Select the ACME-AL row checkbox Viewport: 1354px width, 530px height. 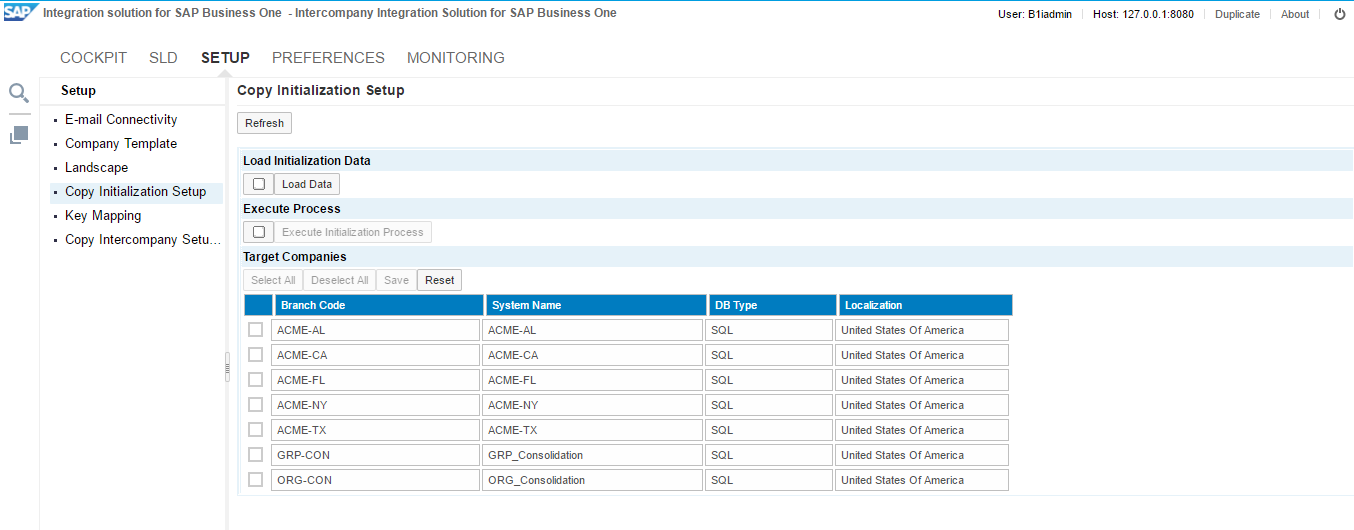pyautogui.click(x=256, y=330)
